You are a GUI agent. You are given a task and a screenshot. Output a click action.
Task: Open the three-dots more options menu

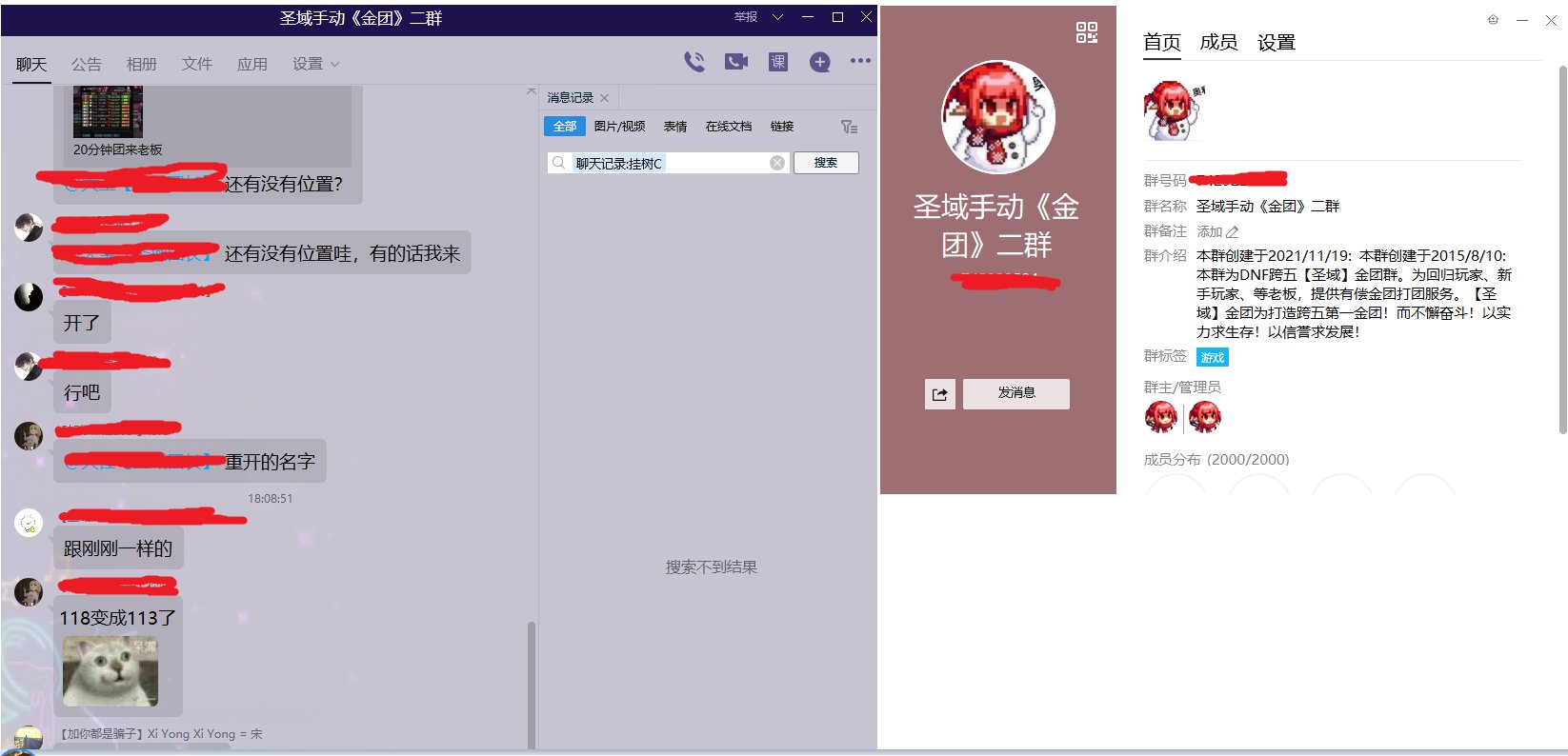[x=860, y=60]
